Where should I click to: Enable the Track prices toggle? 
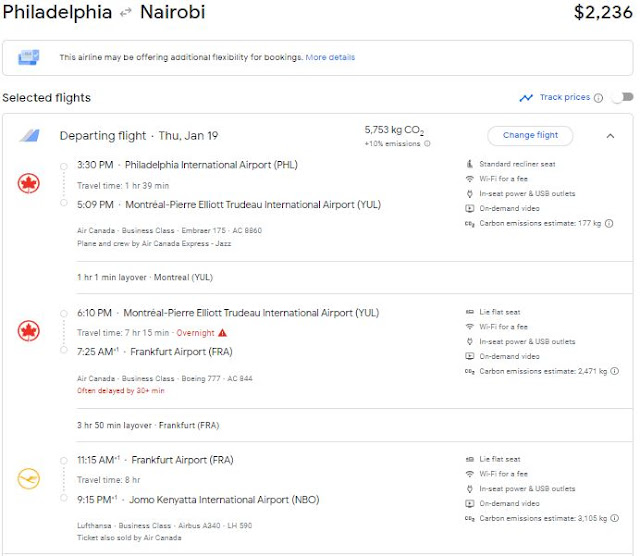[x=622, y=98]
